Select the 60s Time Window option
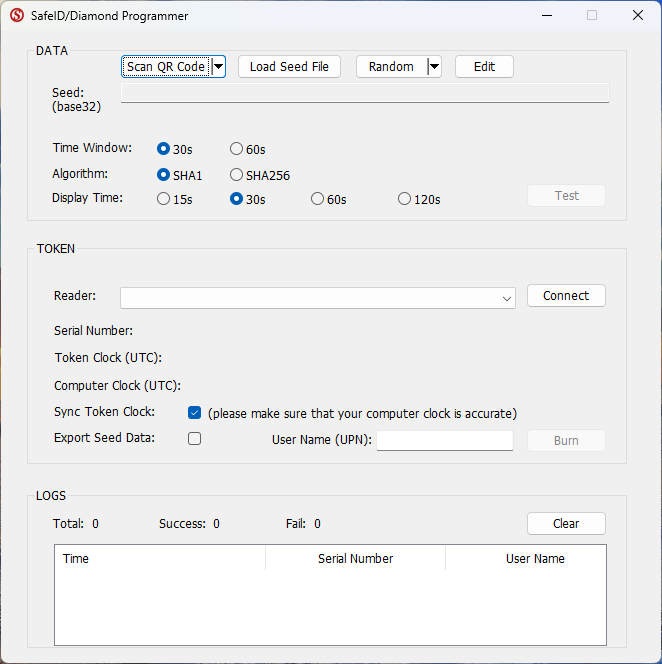The width and height of the screenshot is (662, 664). 237,149
